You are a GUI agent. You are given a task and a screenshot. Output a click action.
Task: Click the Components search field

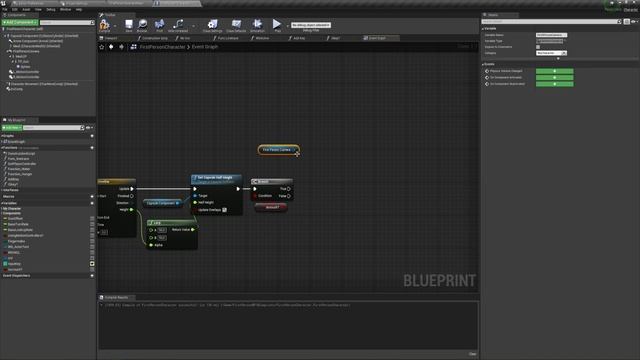pos(67,22)
